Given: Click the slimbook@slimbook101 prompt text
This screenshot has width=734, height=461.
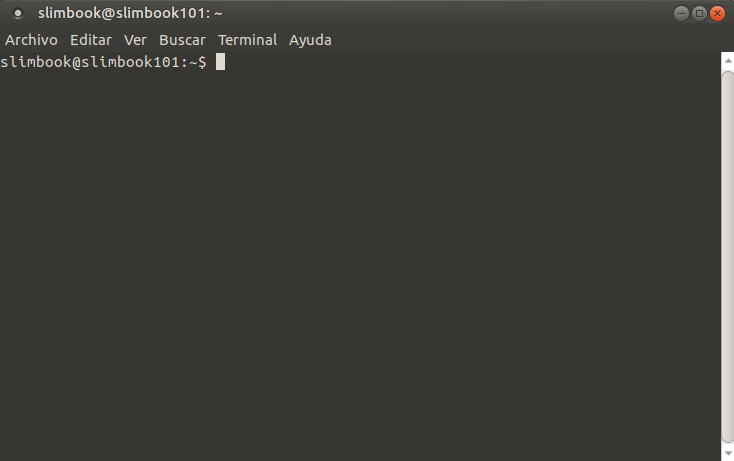Looking at the screenshot, I should point(90,62).
